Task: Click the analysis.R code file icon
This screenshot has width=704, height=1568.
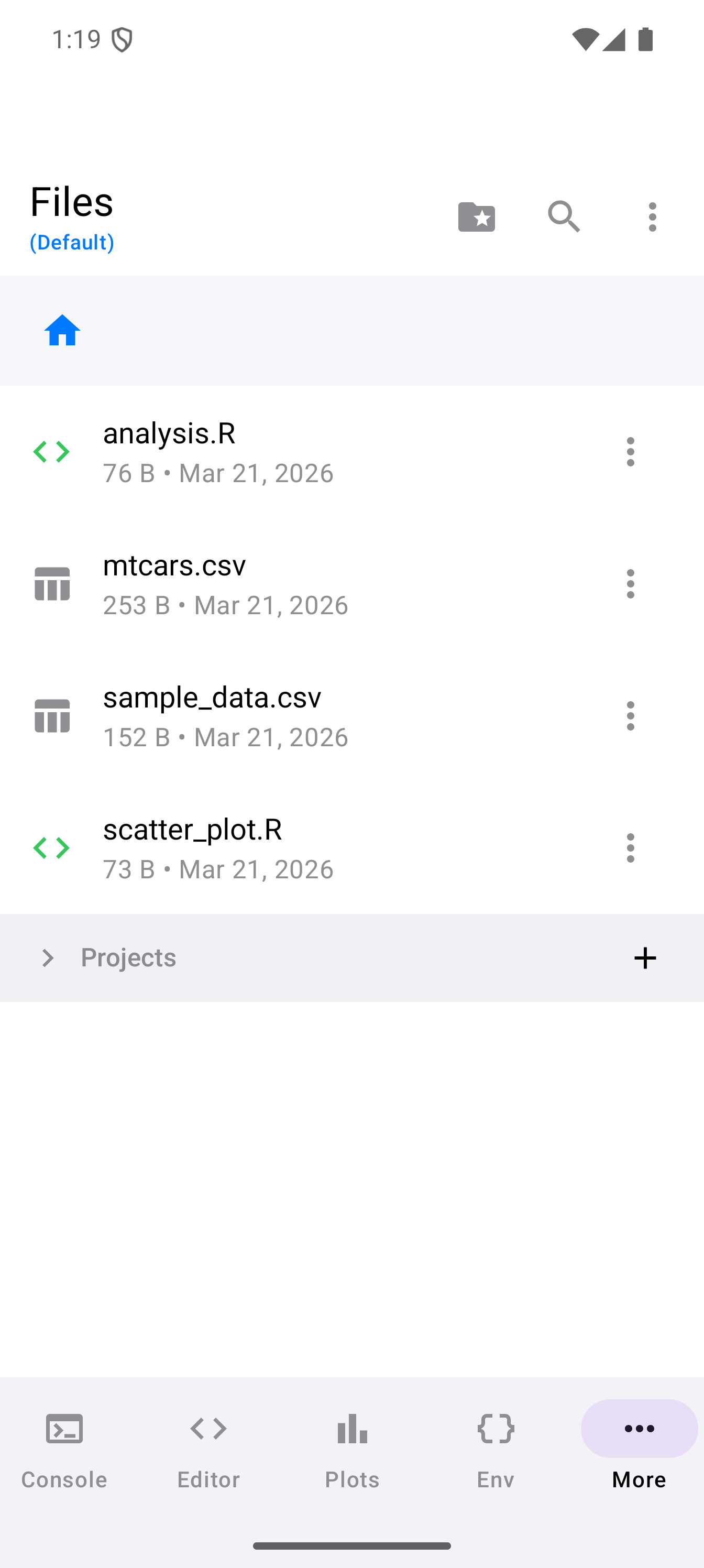Action: (52, 452)
